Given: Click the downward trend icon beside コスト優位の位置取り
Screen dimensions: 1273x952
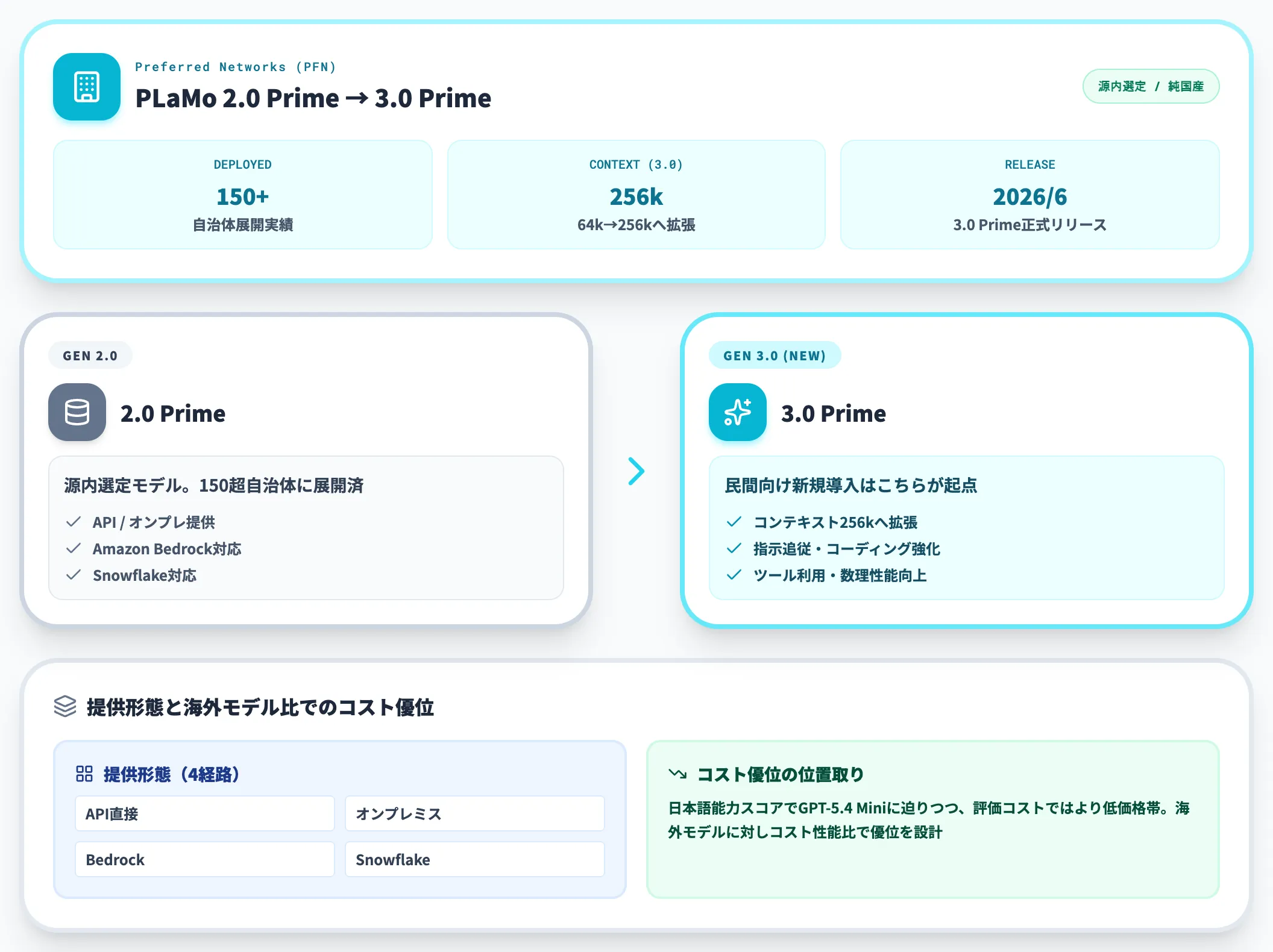Looking at the screenshot, I should 677,774.
